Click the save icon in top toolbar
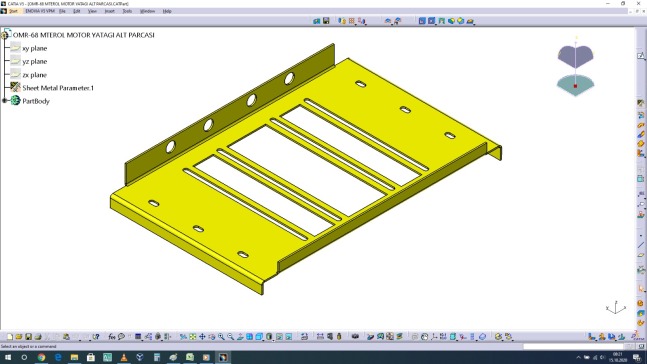The image size is (647, 364). [326, 21]
